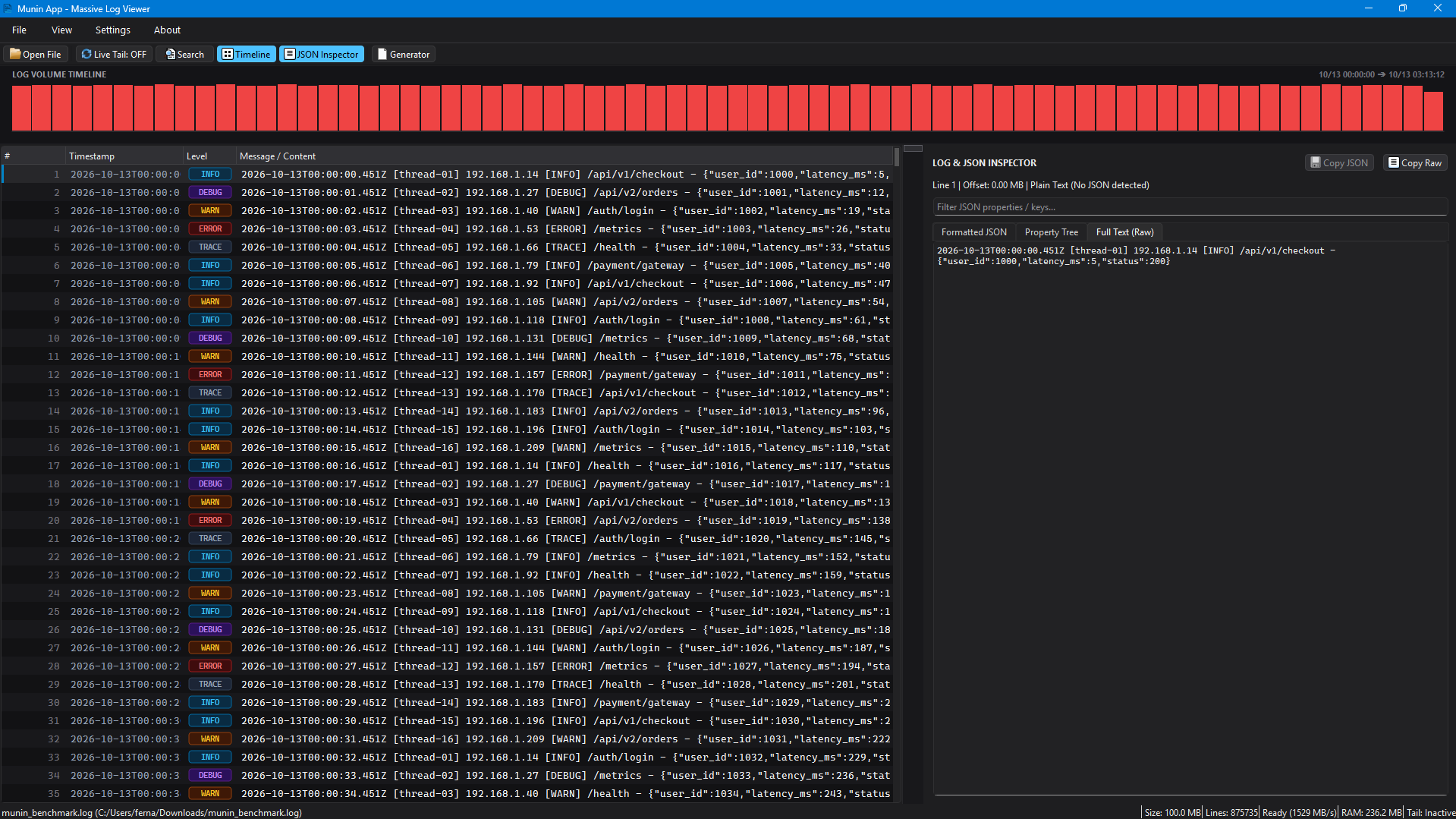Click the RAM: 236.2 MB status entry
The width and height of the screenshot is (1456, 819).
[1371, 812]
